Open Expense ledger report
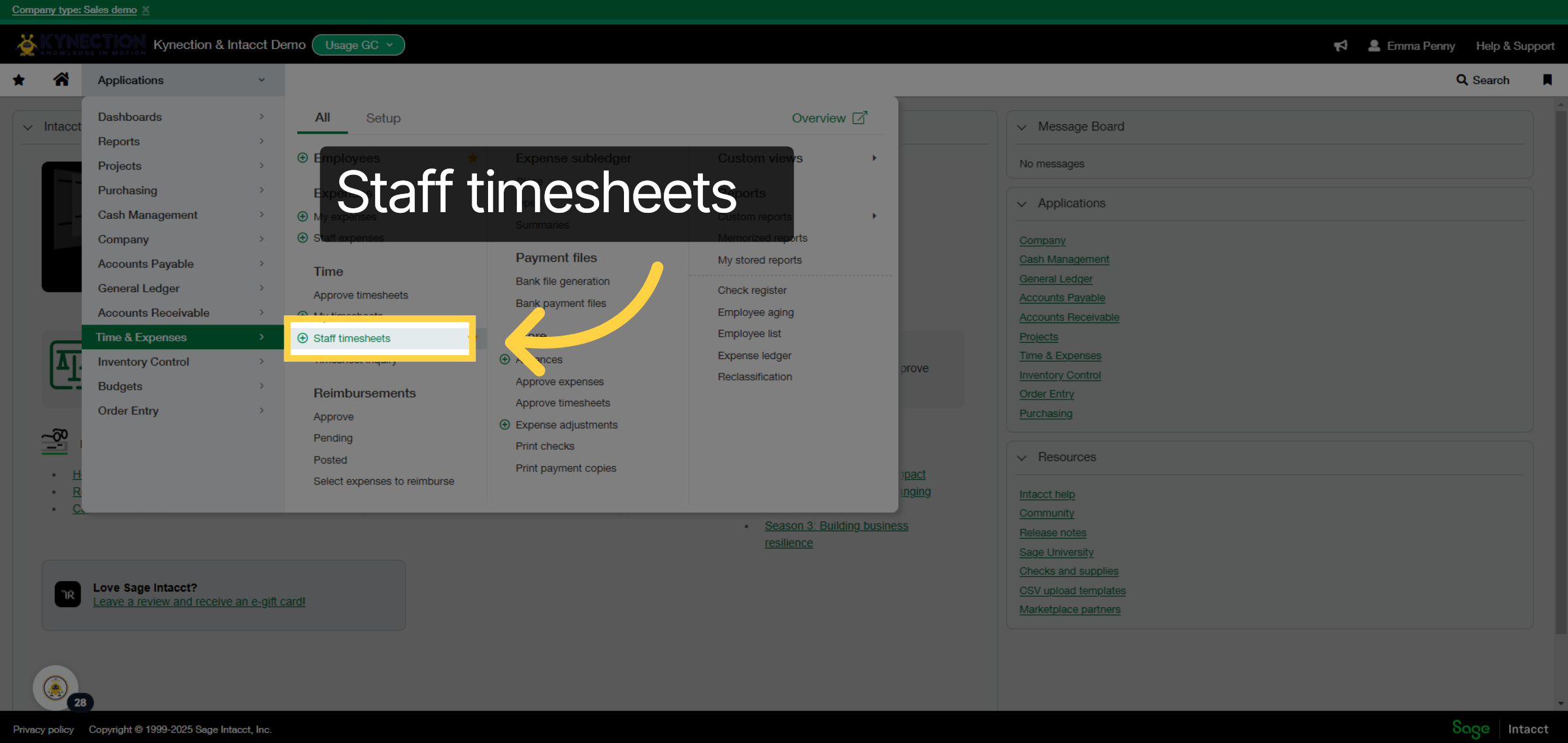Viewport: 1568px width, 743px height. point(754,356)
